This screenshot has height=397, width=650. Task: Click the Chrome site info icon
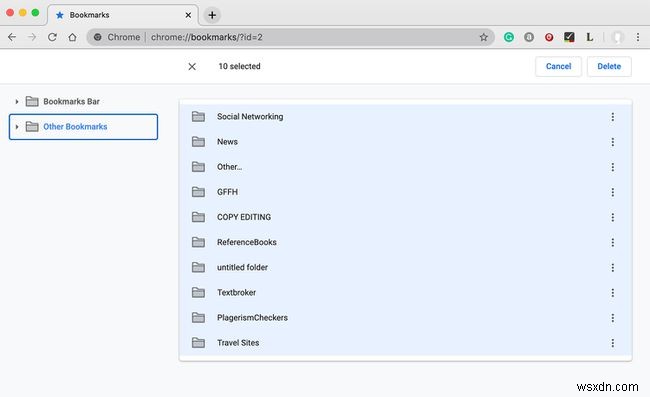[x=97, y=37]
